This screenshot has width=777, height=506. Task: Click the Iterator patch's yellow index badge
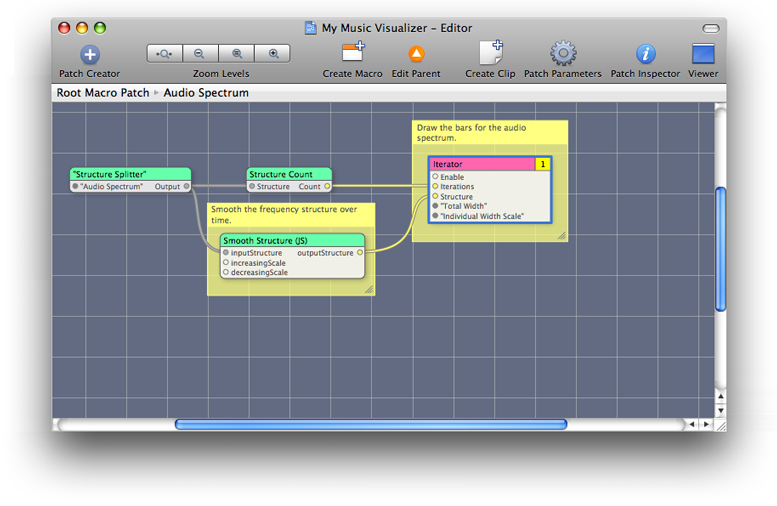coord(542,164)
